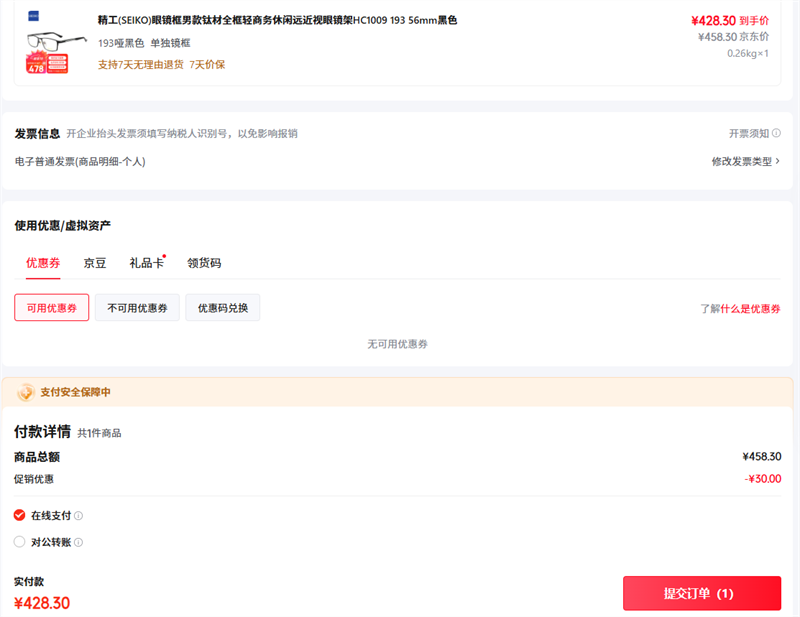Screen dimensions: 800x617
Task: Open the 什么是优惠券 help link
Action: coord(750,309)
